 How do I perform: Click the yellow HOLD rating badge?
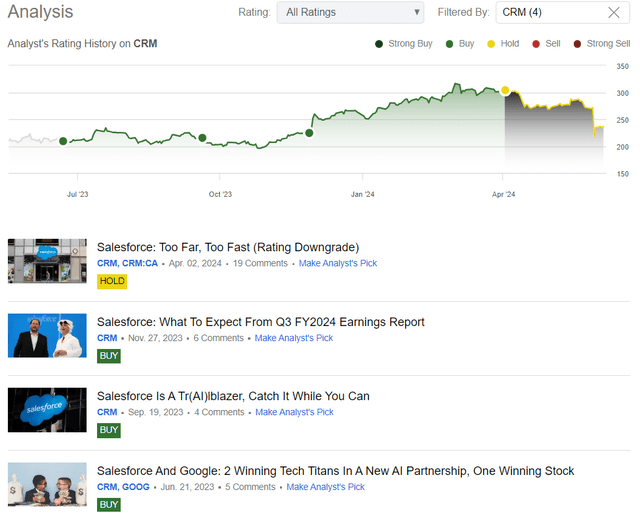[x=112, y=281]
